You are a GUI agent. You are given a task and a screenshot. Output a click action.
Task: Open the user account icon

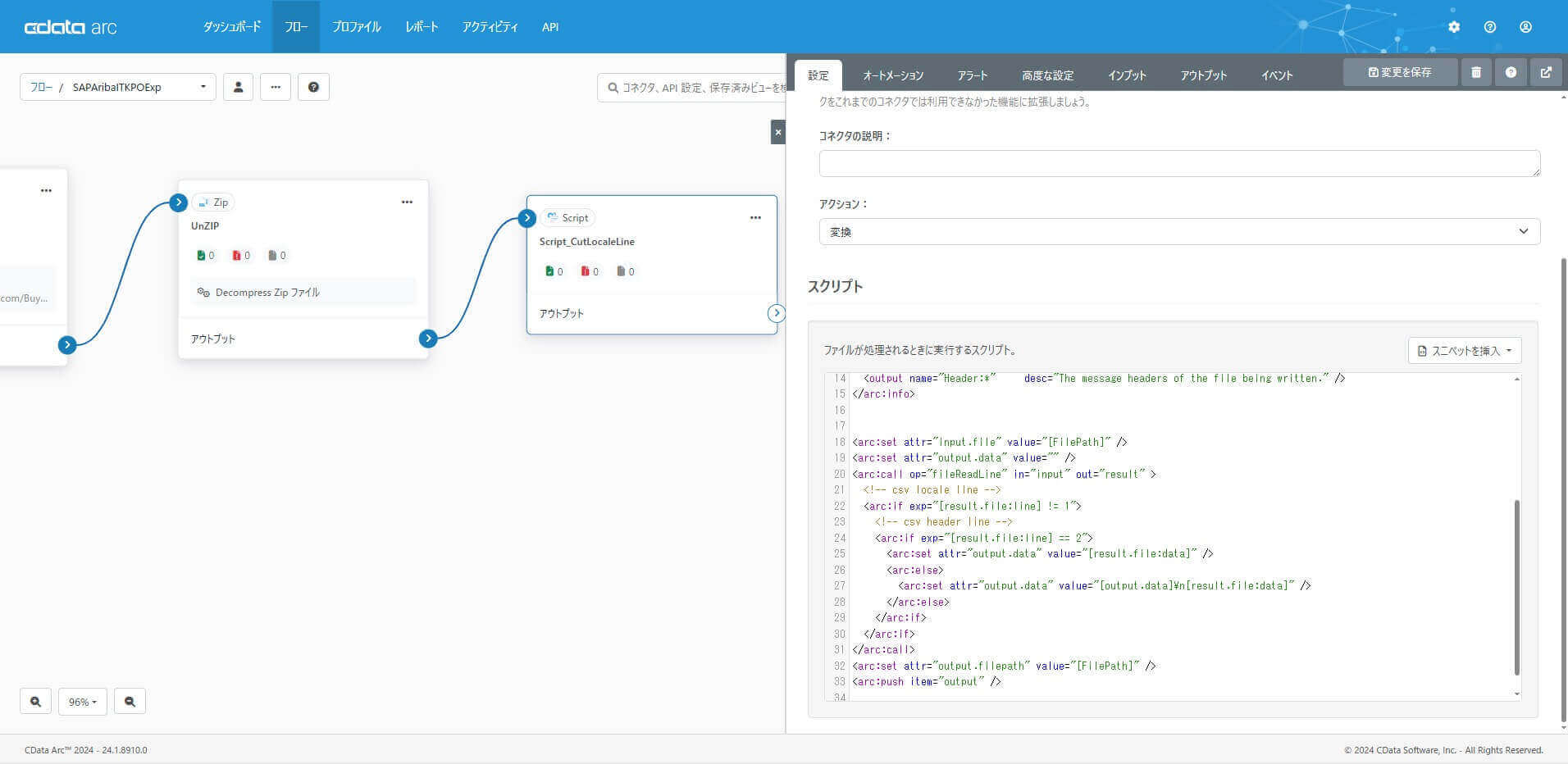coord(1525,26)
